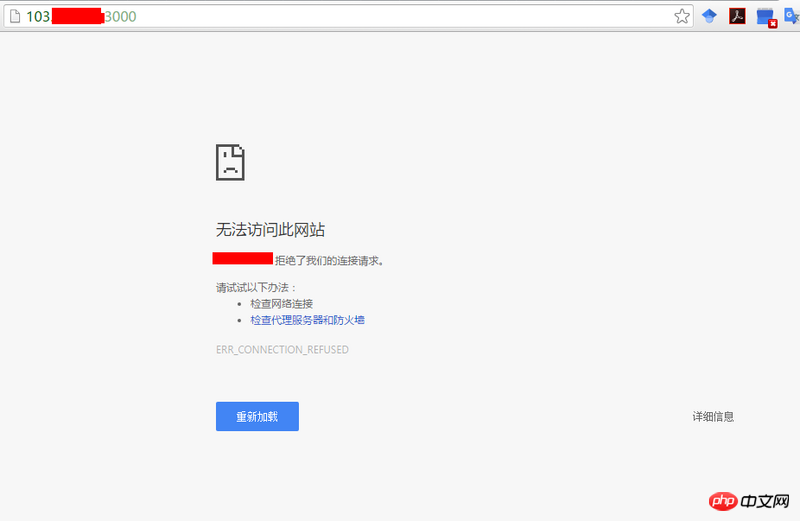Open the blue extension with red X badge
The width and height of the screenshot is (800, 521).
pyautogui.click(x=766, y=17)
